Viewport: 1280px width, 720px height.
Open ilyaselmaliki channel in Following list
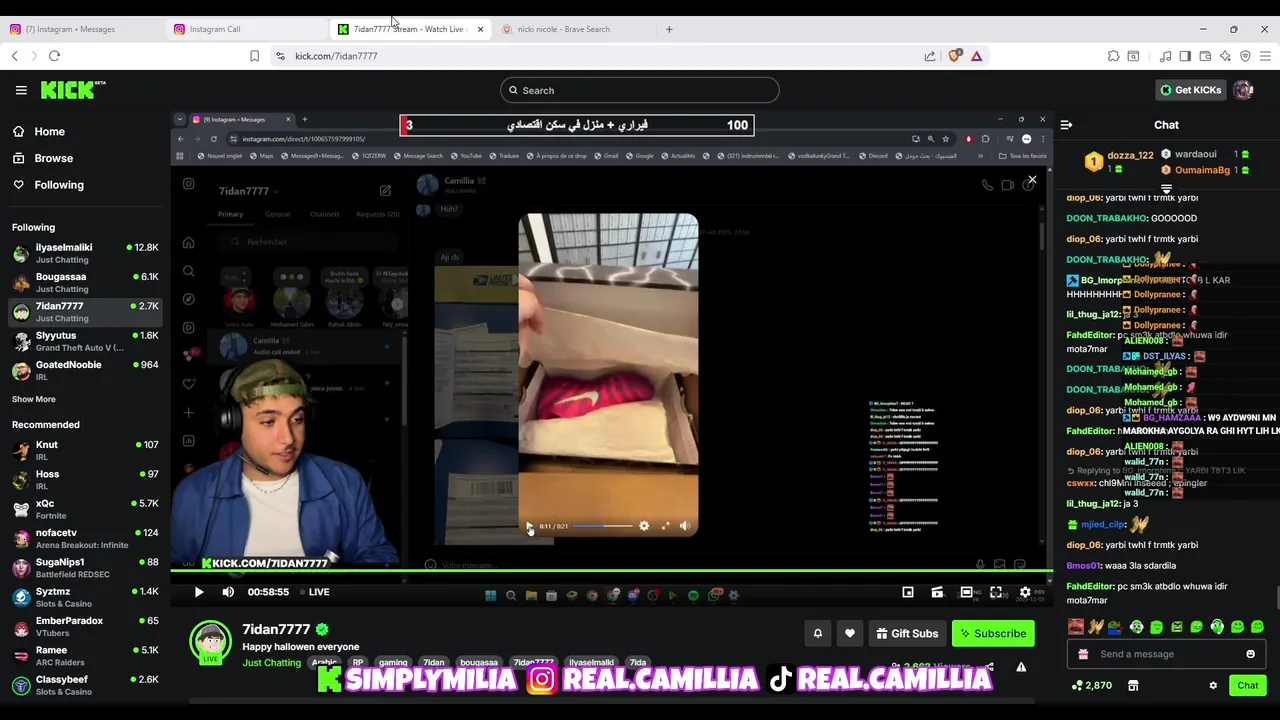point(84,253)
